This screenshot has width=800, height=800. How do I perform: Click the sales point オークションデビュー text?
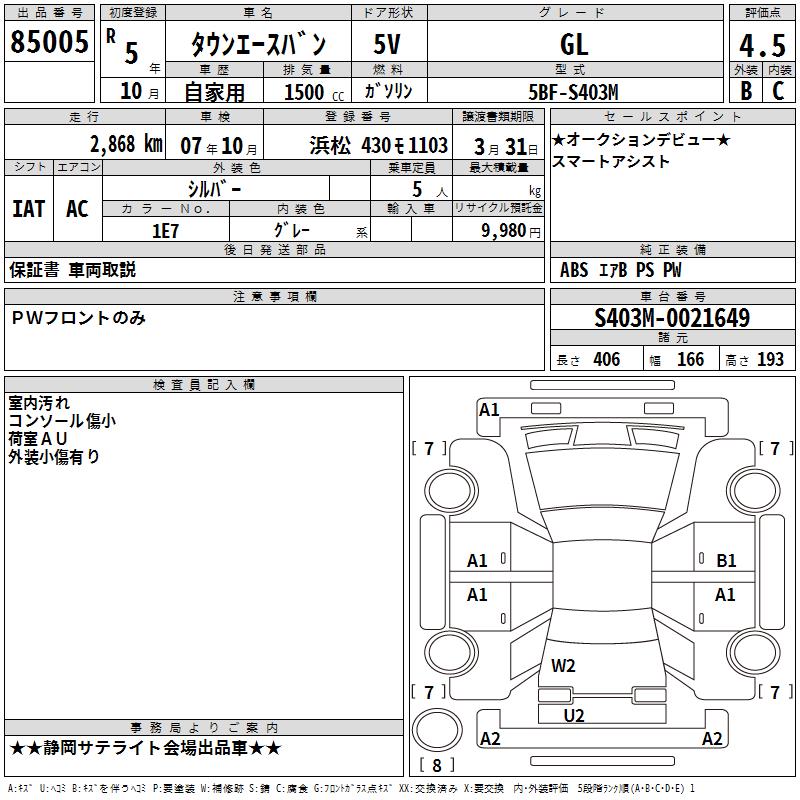(641, 139)
